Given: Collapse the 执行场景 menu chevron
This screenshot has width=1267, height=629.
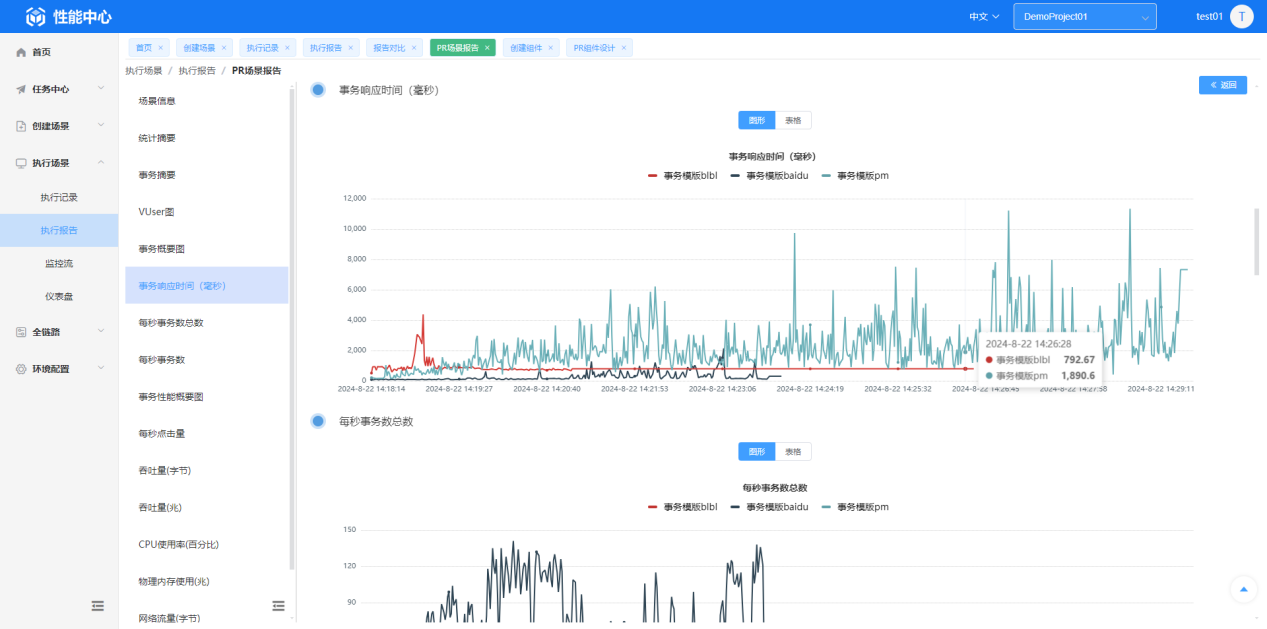Looking at the screenshot, I should 101,163.
